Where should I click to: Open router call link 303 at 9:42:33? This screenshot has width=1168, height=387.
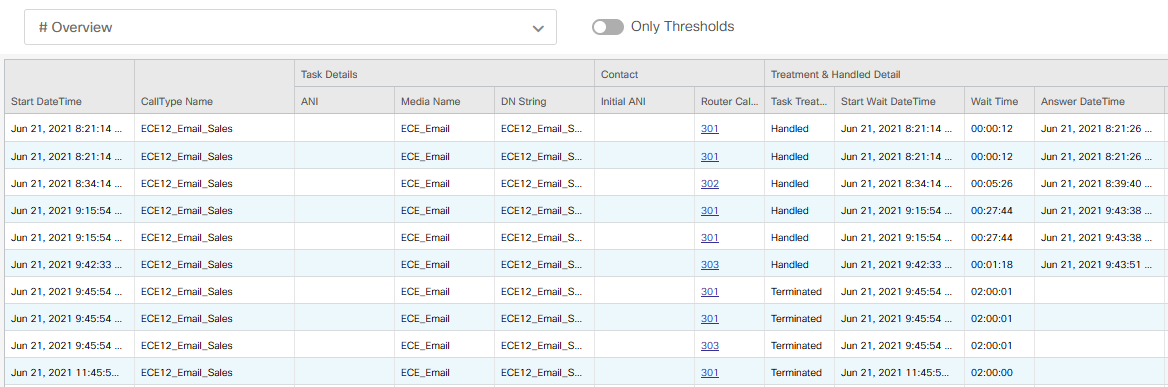pos(710,264)
